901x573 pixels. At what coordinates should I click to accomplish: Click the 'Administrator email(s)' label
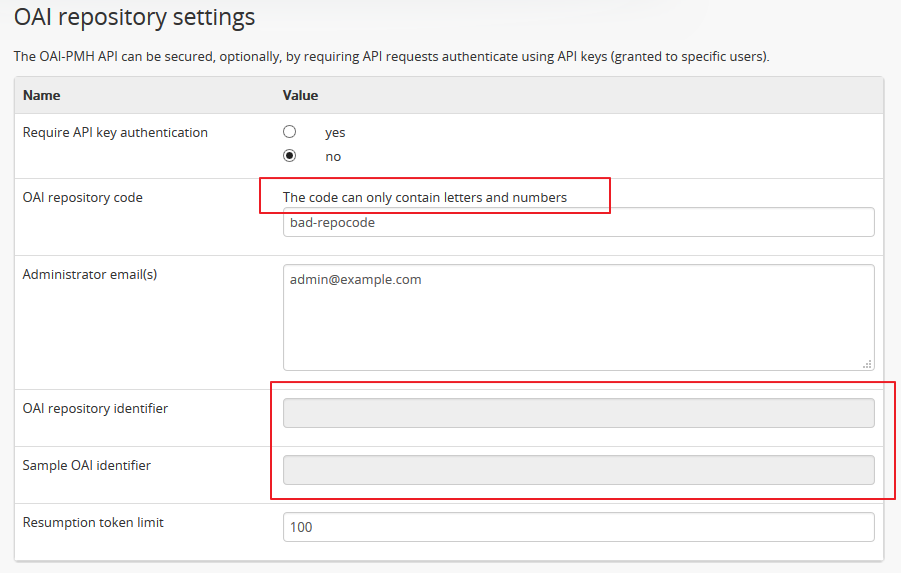(90, 274)
